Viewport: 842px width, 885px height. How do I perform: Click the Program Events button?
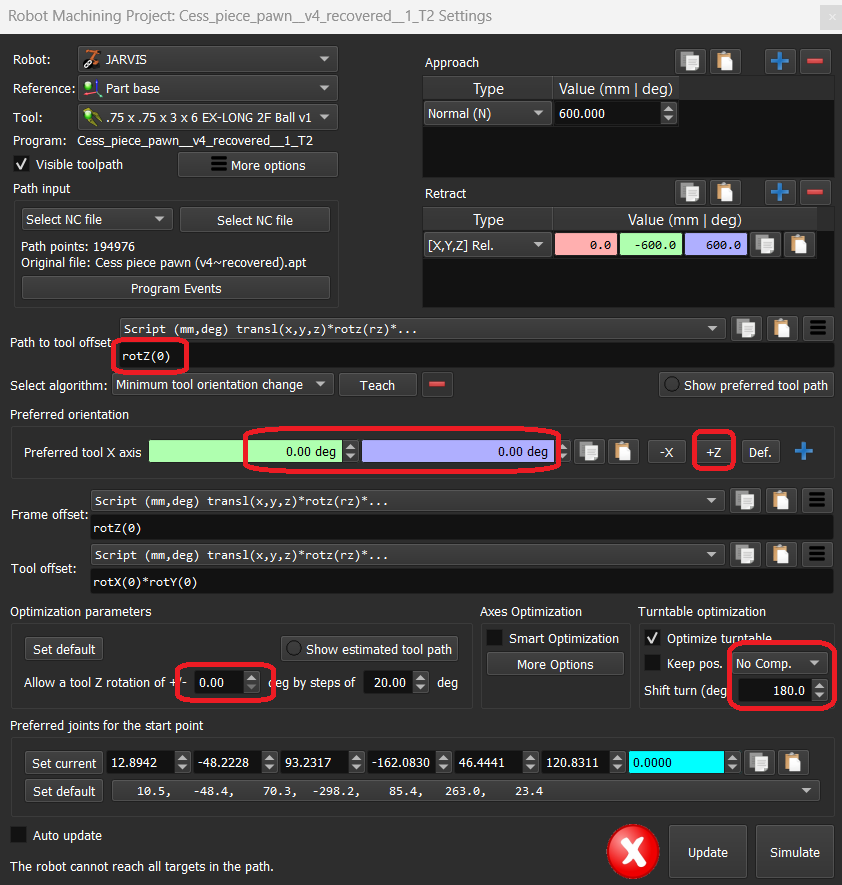[x=176, y=288]
